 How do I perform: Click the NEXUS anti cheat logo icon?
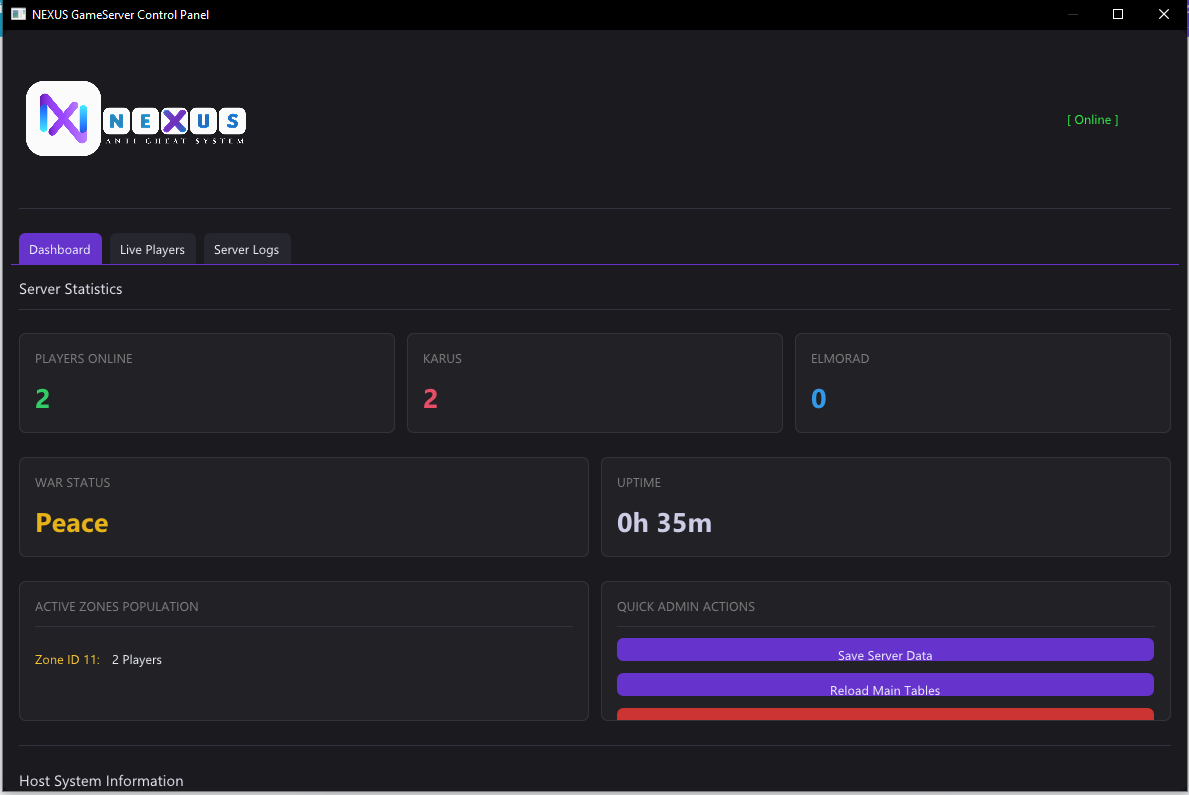coord(64,118)
